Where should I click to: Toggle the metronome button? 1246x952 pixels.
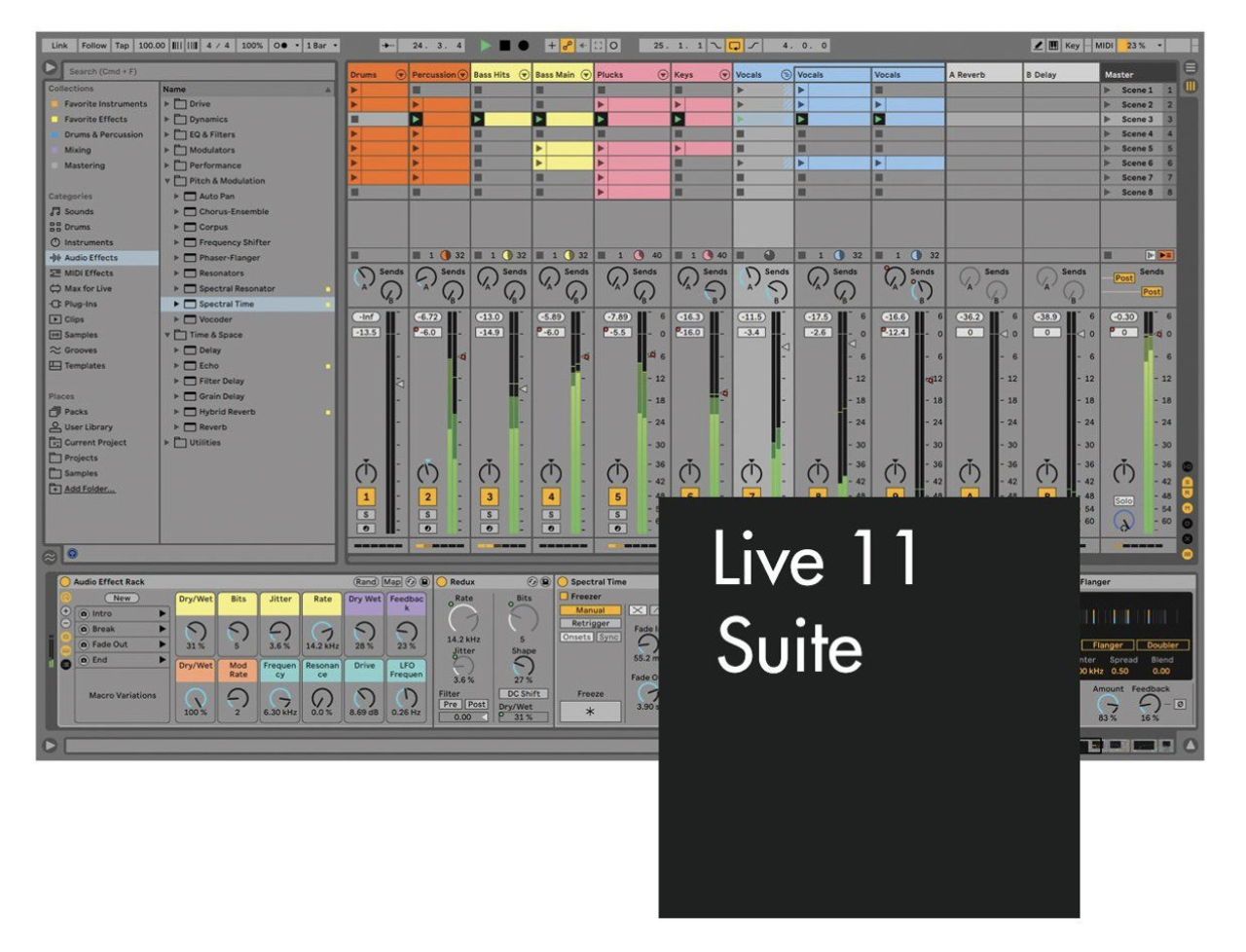[283, 45]
